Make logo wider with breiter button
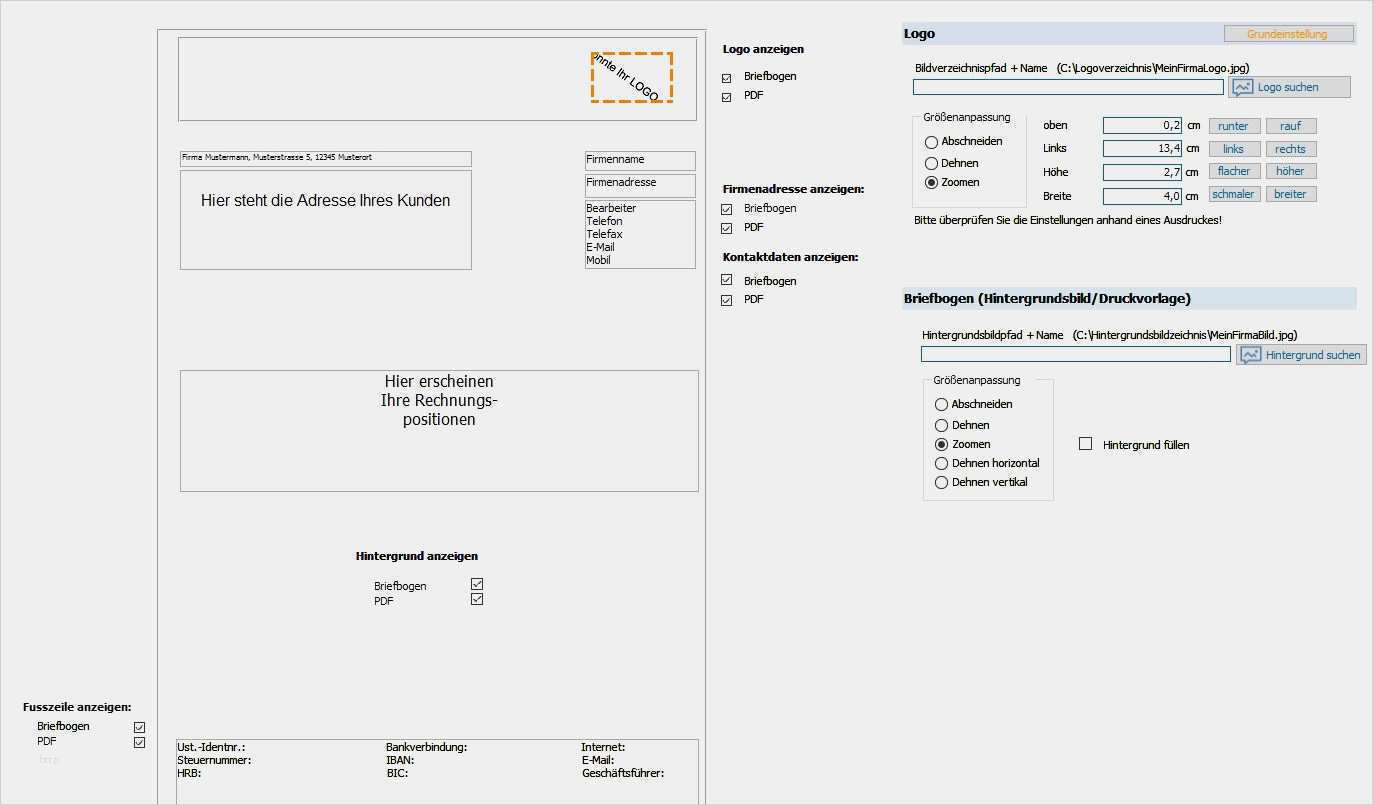The width and height of the screenshot is (1373, 805). coord(1290,194)
